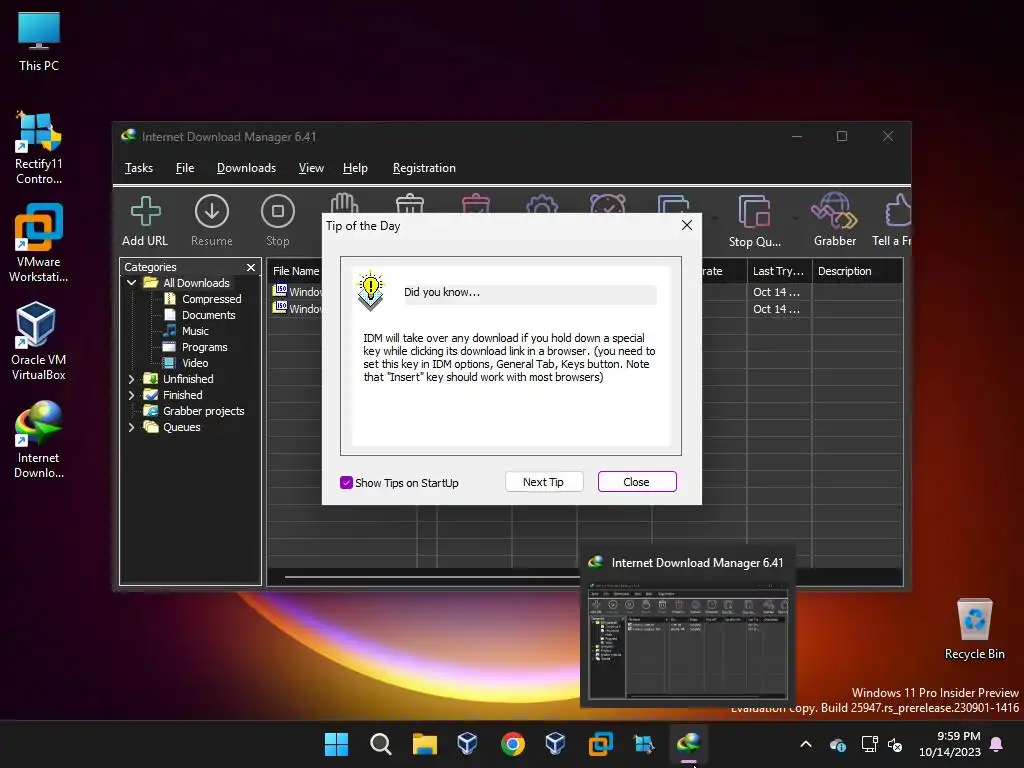Click the Resume download toolbar icon

tap(212, 221)
